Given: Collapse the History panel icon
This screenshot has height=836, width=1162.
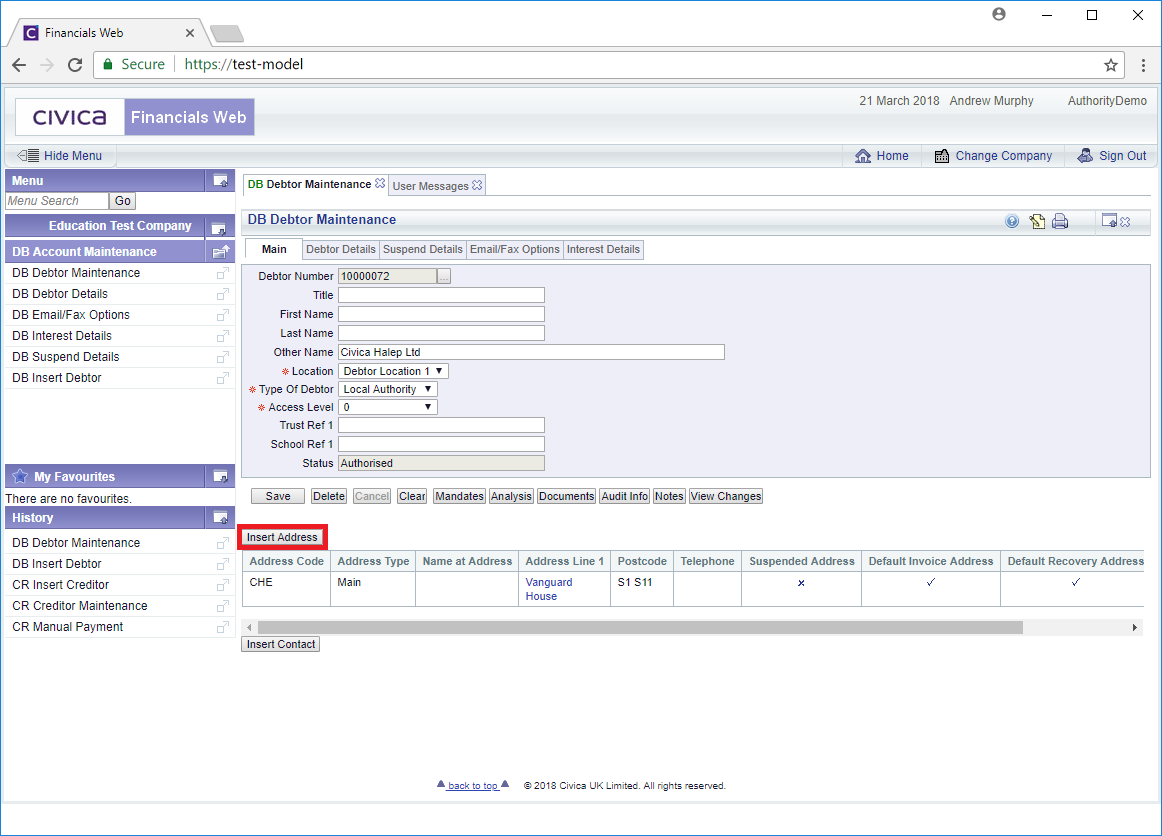Looking at the screenshot, I should pyautogui.click(x=221, y=517).
